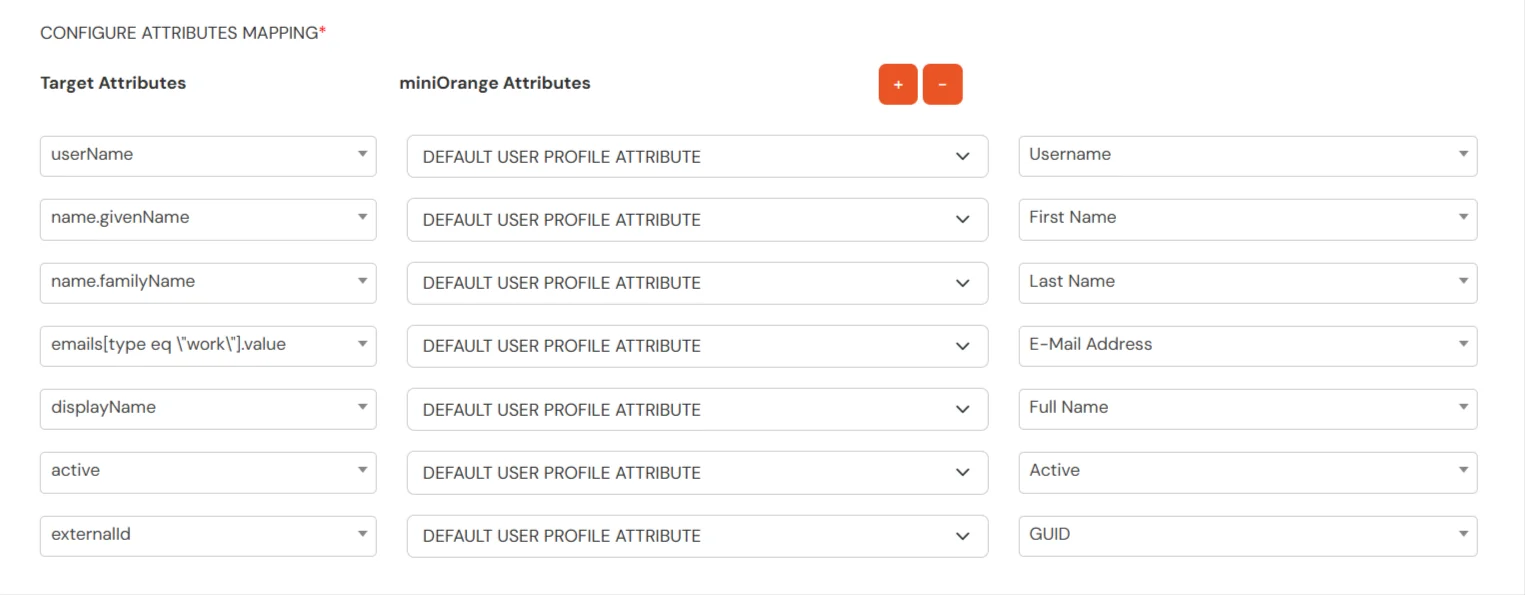This screenshot has height=595, width=1525.
Task: Expand the Full Name miniOrange attribute dropdown
Action: [1248, 409]
